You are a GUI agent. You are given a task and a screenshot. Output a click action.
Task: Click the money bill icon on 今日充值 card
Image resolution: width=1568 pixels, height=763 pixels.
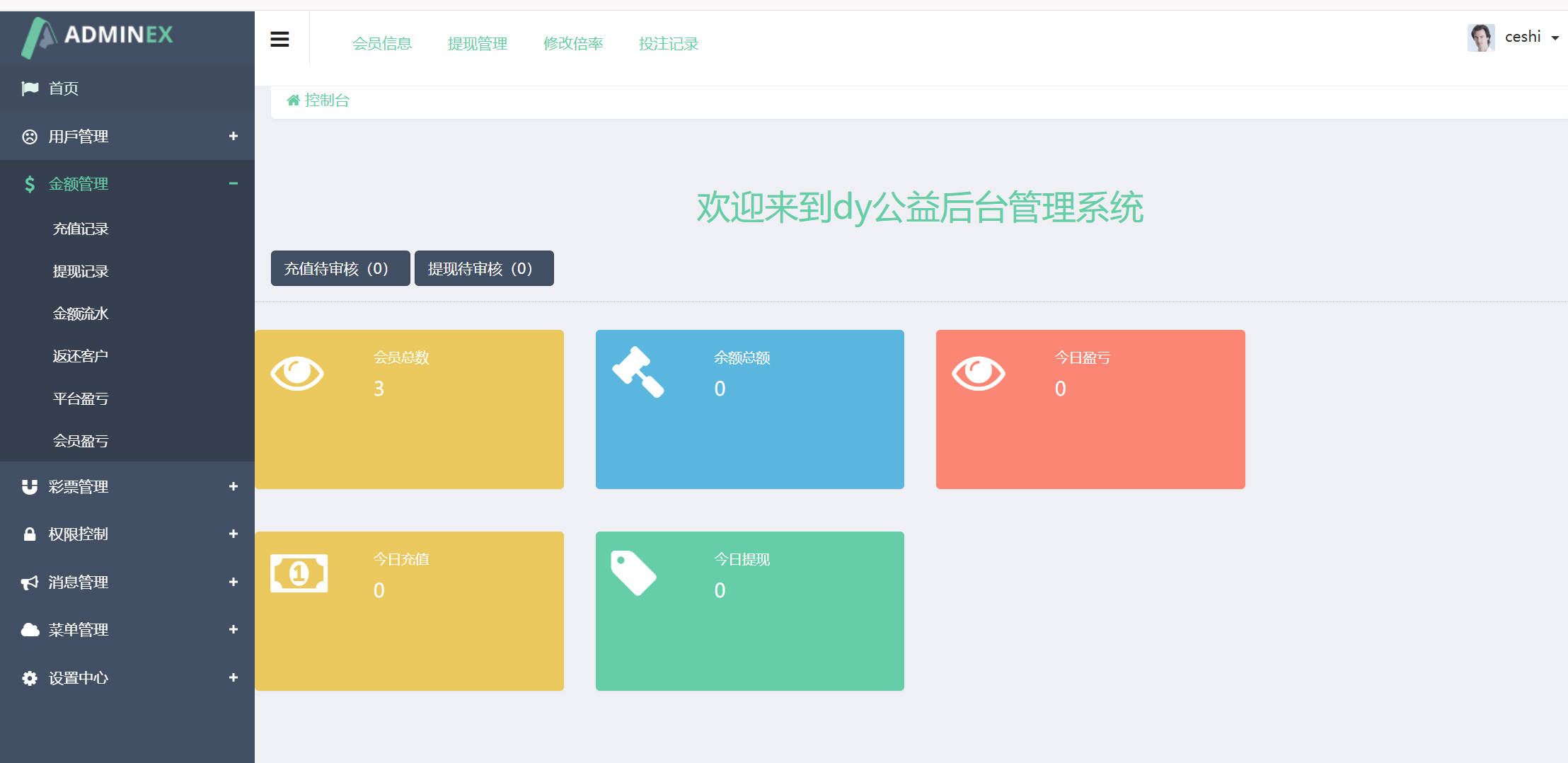(x=299, y=573)
